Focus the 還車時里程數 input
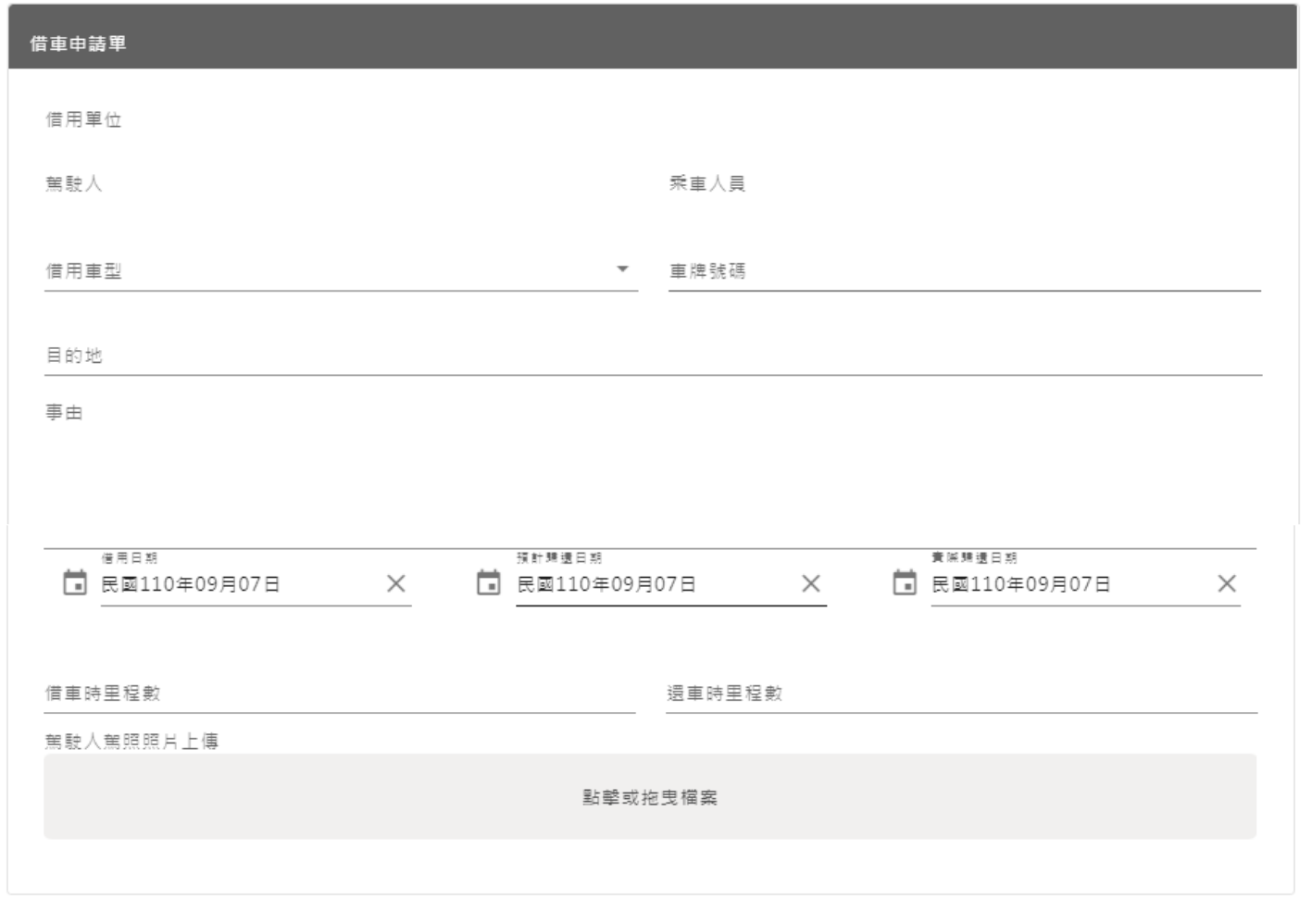Image resolution: width=1312 pixels, height=924 pixels. 960,693
